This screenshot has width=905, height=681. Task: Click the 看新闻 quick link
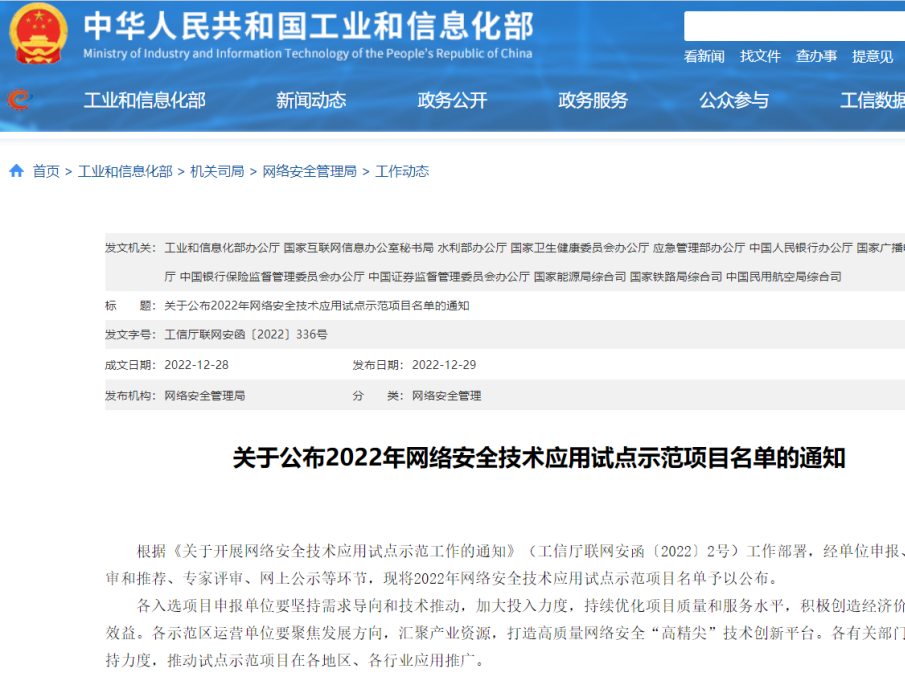click(x=704, y=57)
